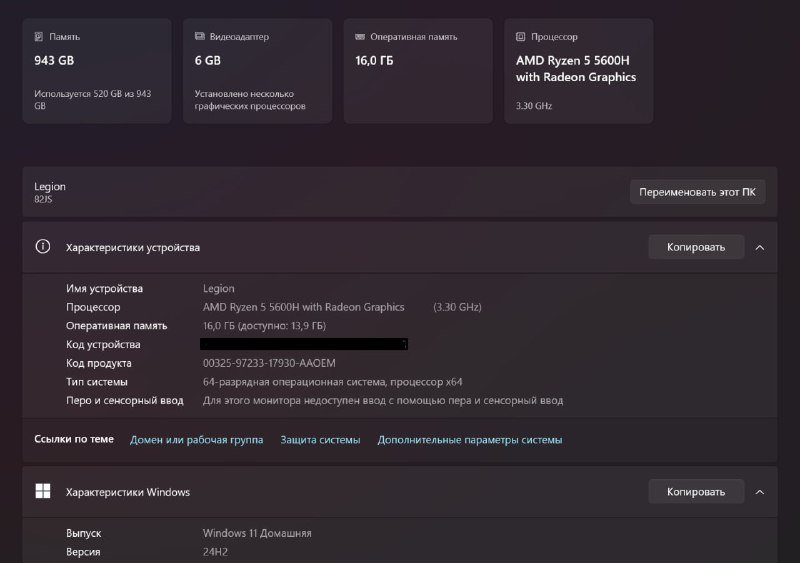Click Переименовать этот ПК button
The width and height of the screenshot is (800, 563).
point(697,192)
